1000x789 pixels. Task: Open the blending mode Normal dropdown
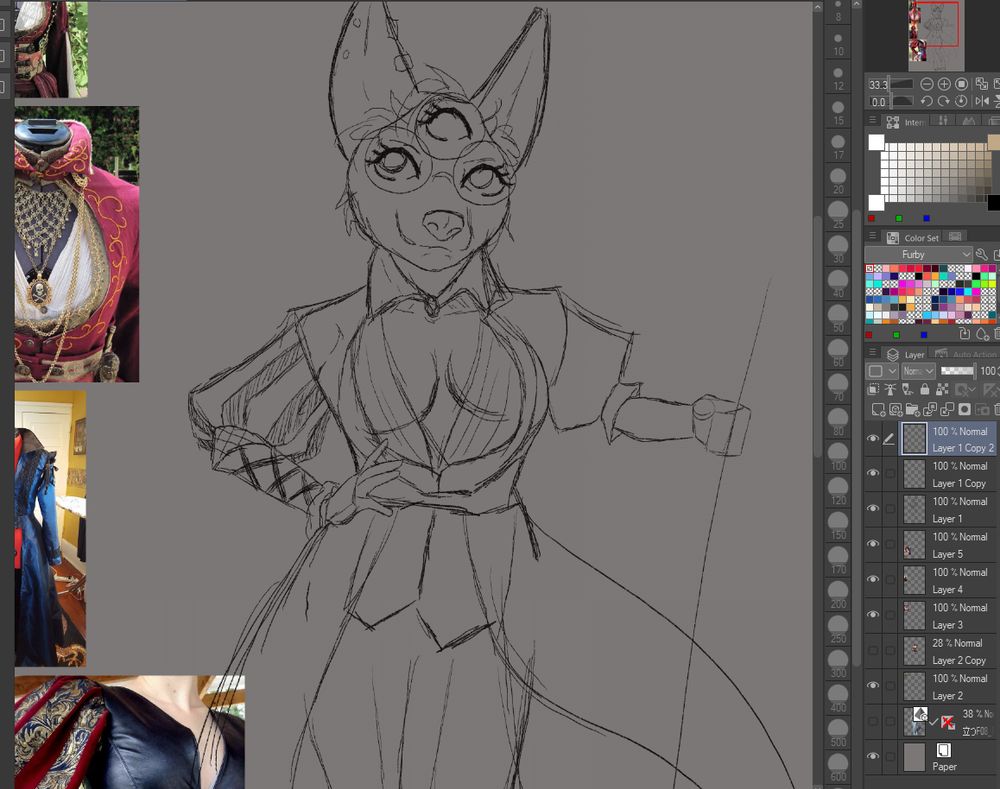tap(918, 371)
